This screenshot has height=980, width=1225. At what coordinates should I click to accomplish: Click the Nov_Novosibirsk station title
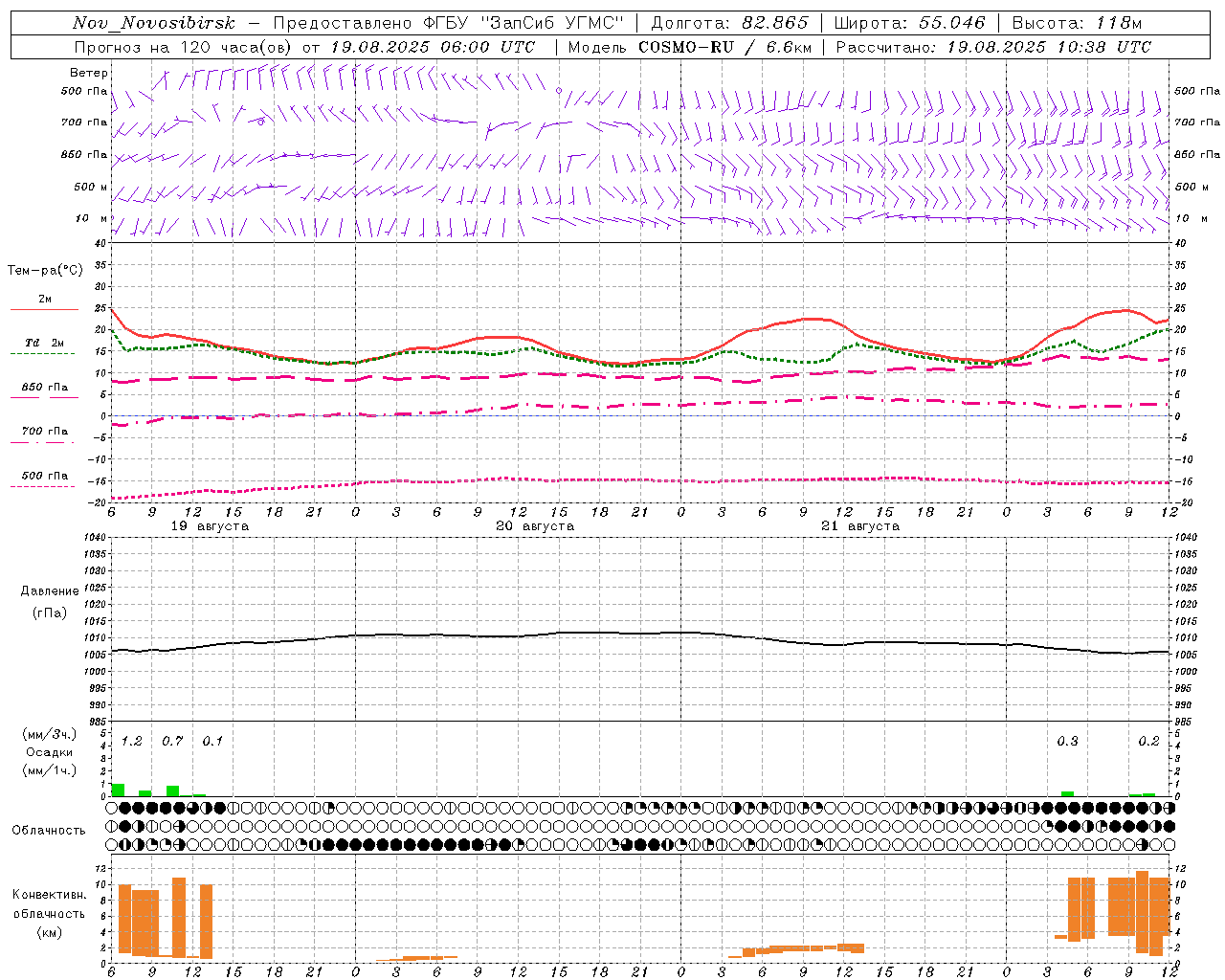click(x=154, y=23)
